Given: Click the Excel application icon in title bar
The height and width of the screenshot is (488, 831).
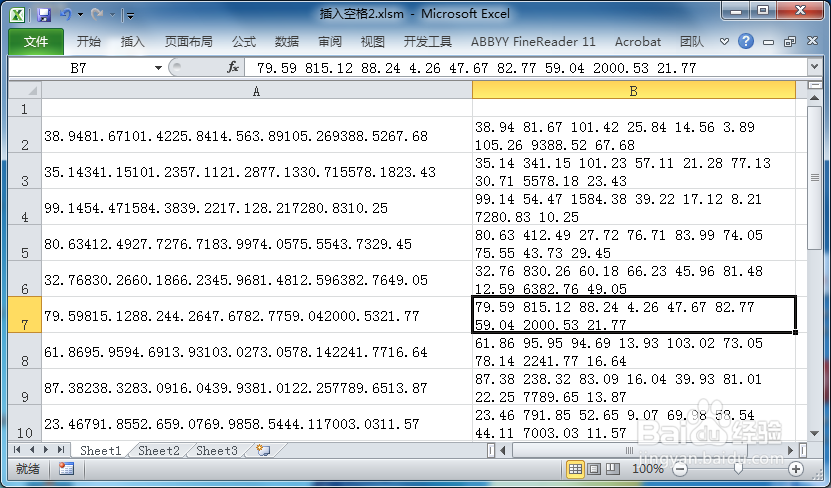Looking at the screenshot, I should (17, 14).
